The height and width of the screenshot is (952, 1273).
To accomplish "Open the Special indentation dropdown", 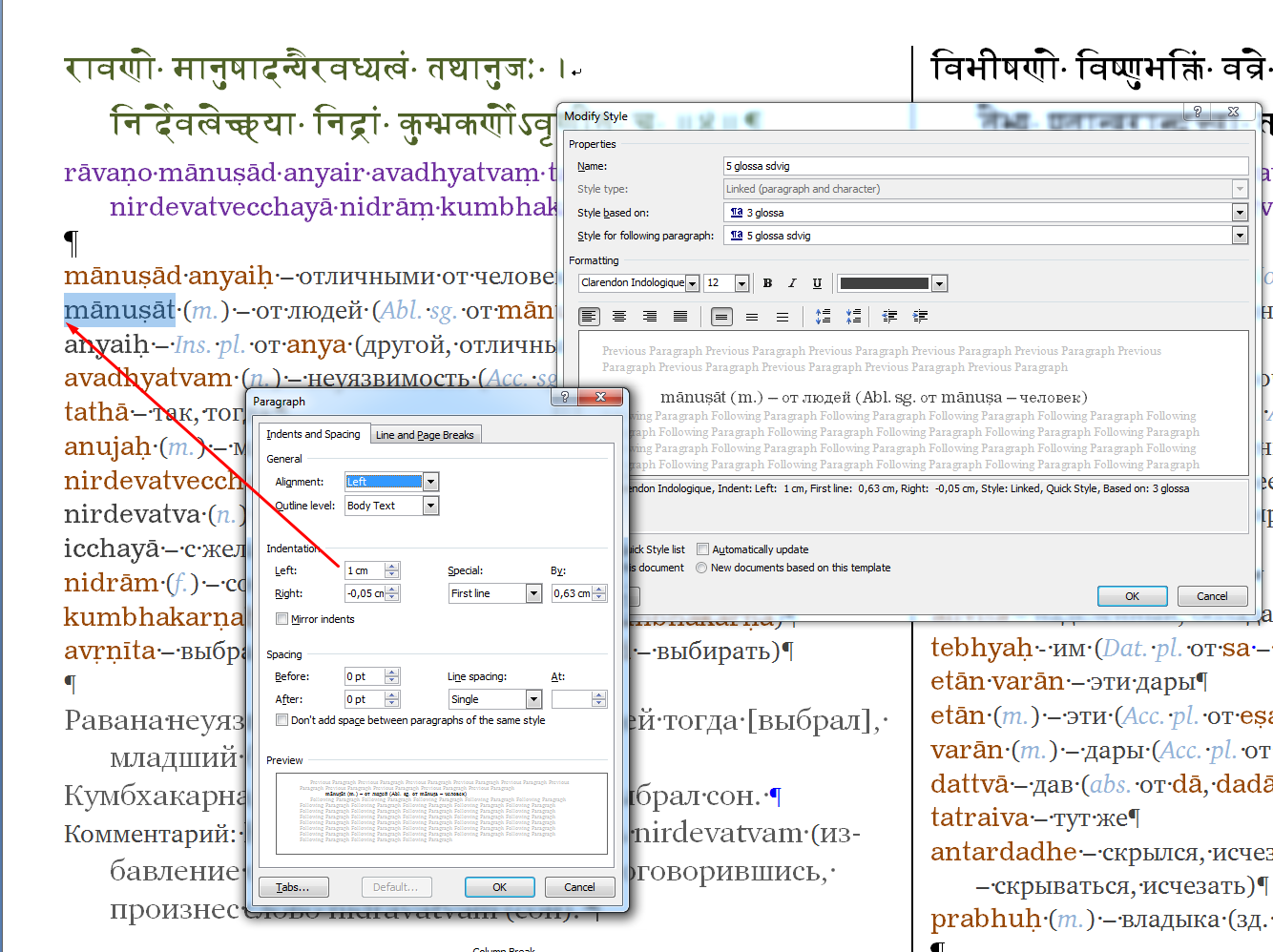I will (534, 593).
